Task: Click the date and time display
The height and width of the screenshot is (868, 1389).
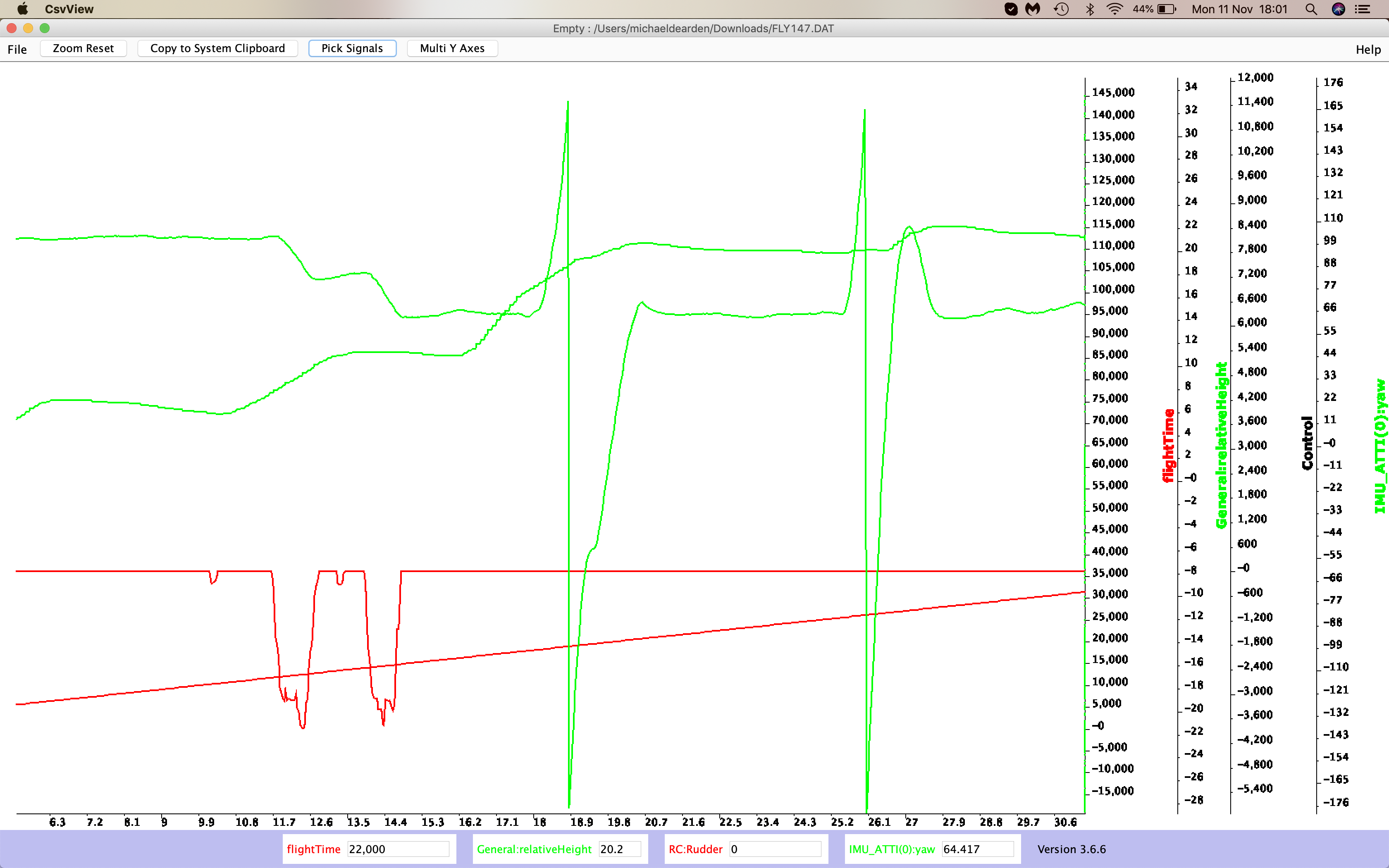Action: click(x=1240, y=9)
